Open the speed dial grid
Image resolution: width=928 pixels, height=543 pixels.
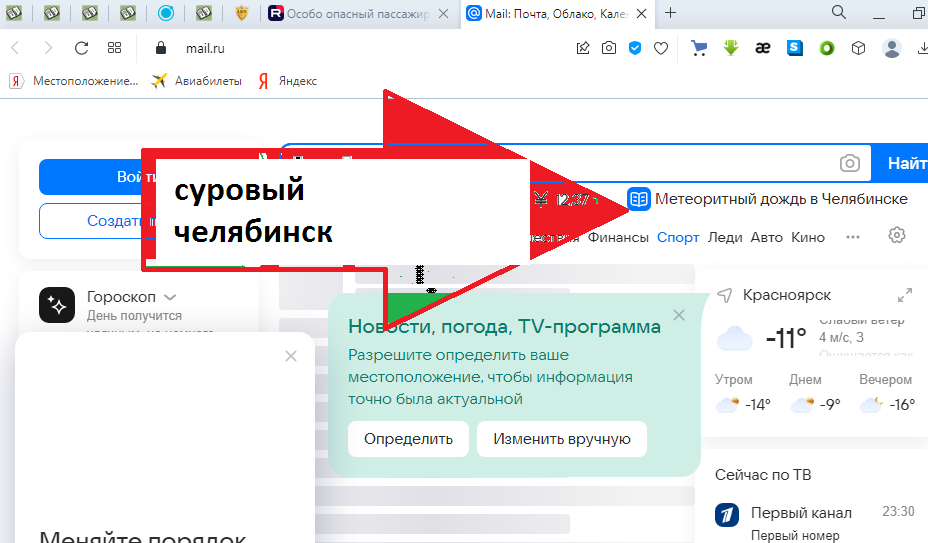114,48
